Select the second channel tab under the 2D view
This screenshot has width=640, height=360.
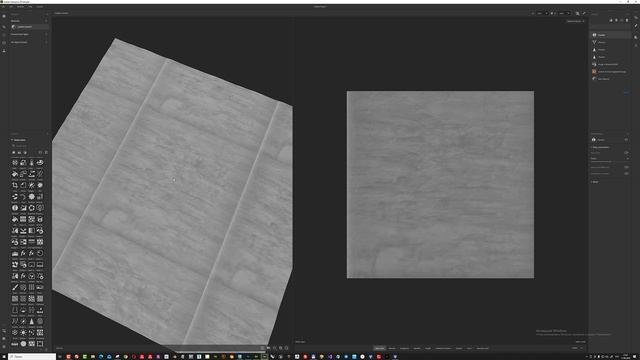point(392,348)
